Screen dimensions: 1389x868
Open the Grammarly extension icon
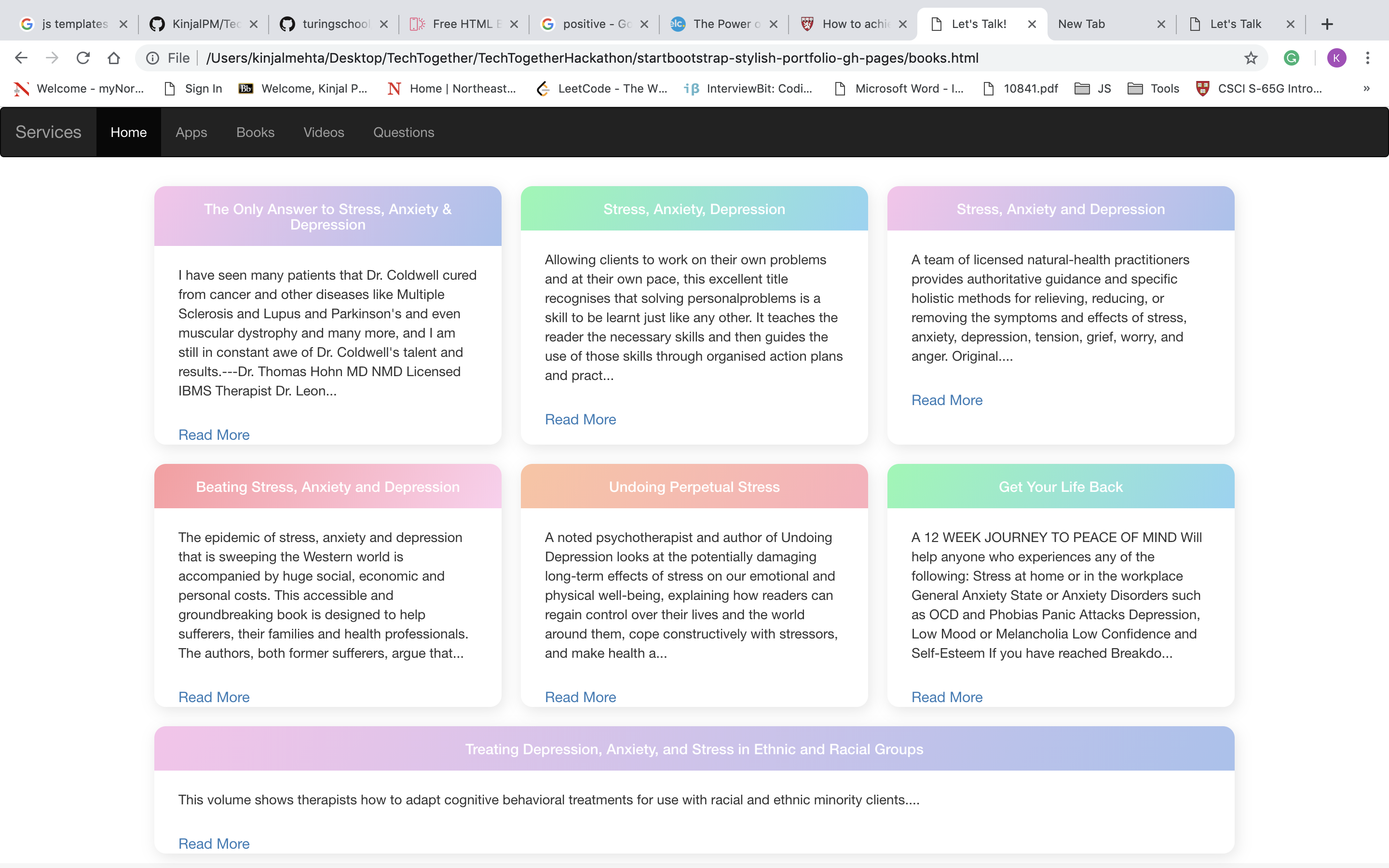[x=1292, y=58]
